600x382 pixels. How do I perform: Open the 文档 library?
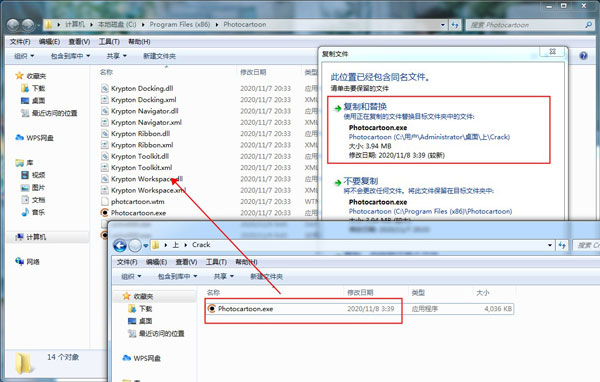tap(33, 200)
